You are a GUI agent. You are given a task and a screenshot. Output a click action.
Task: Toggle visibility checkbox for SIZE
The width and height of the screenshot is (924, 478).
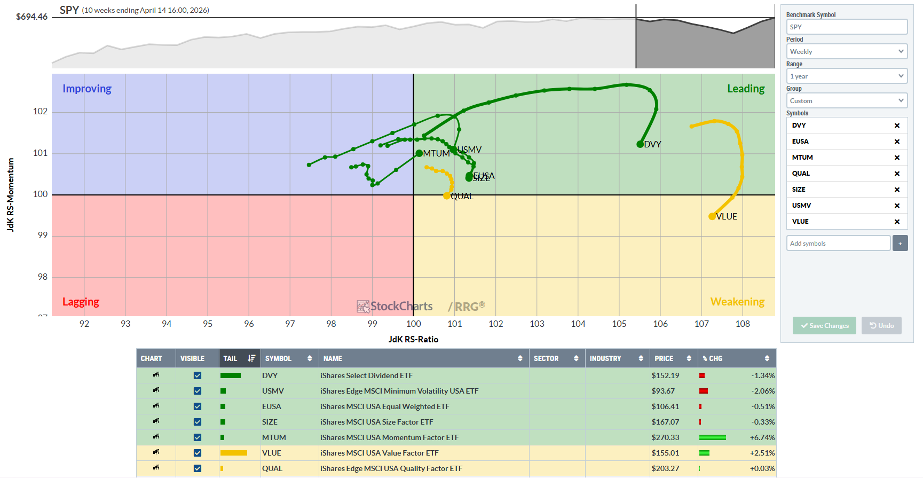(197, 422)
